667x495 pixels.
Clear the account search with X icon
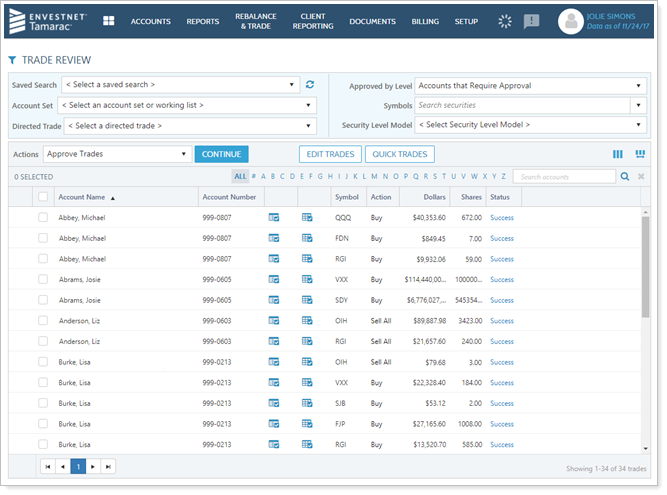click(x=641, y=177)
